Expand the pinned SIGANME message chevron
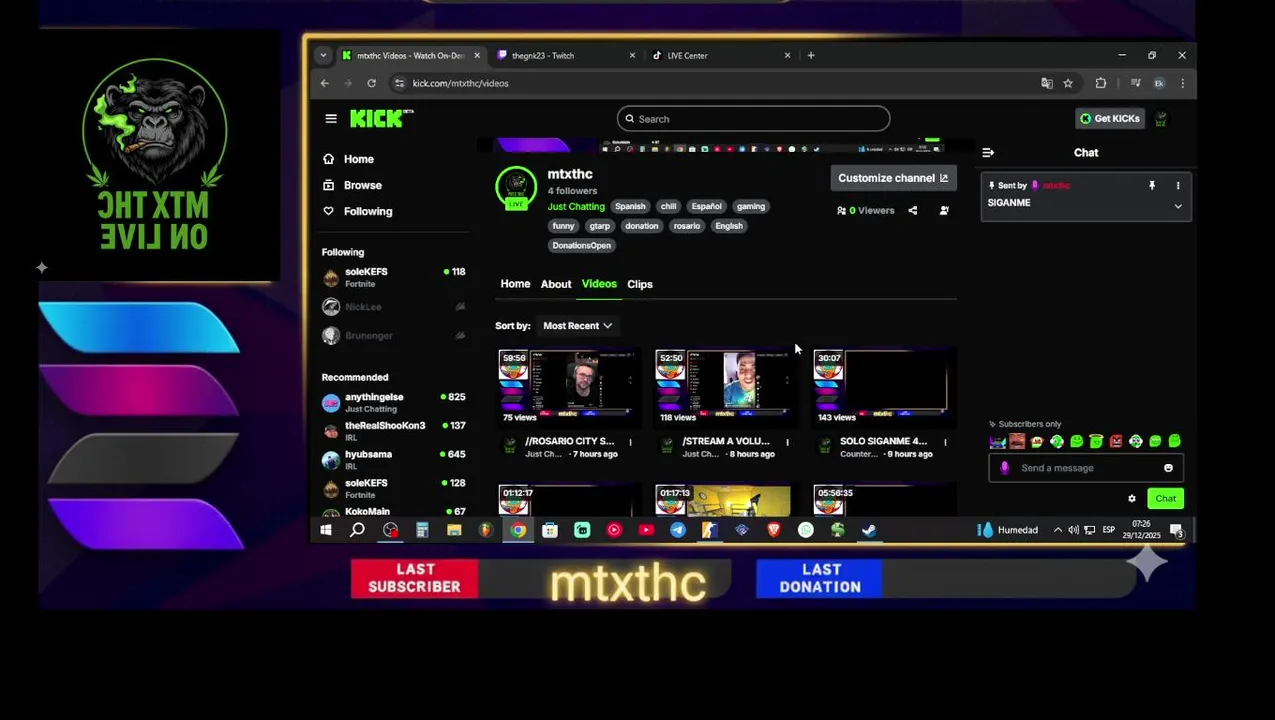The image size is (1275, 720). [x=1178, y=207]
